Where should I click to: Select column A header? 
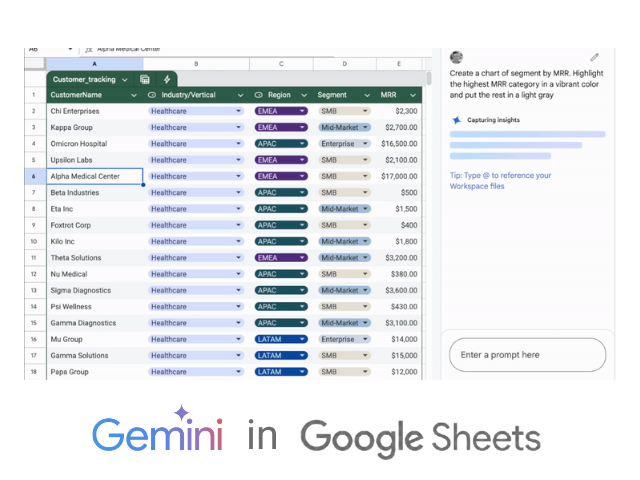pyautogui.click(x=94, y=64)
